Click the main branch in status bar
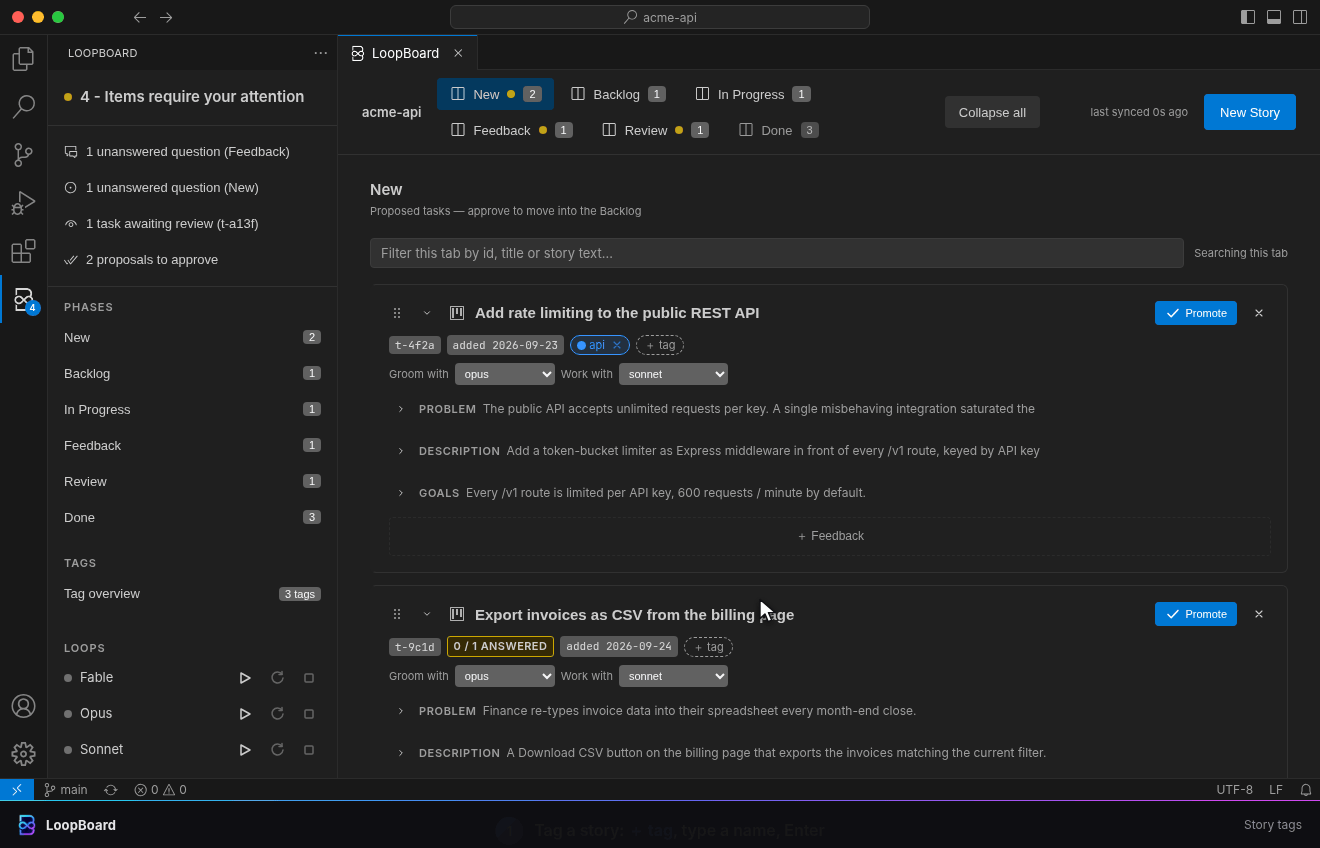The image size is (1320, 848). [65, 790]
